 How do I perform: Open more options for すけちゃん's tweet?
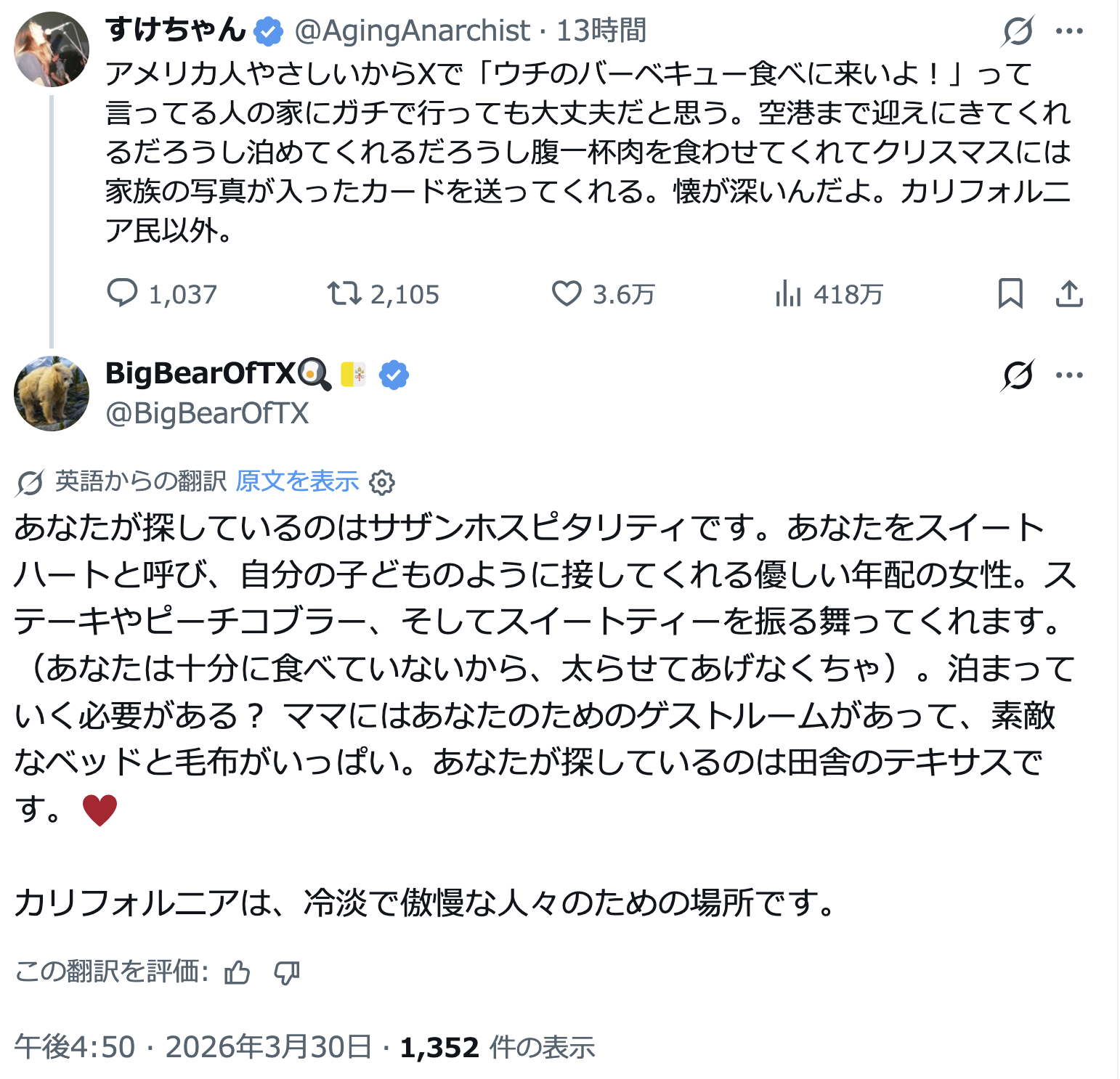coord(1069,31)
